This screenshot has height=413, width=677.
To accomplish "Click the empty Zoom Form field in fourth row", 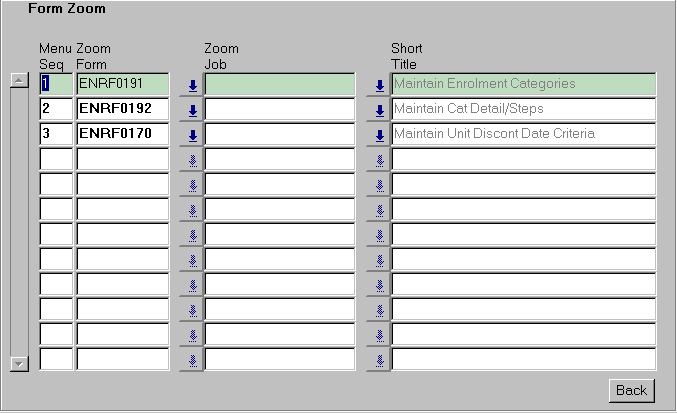I will 122,159.
